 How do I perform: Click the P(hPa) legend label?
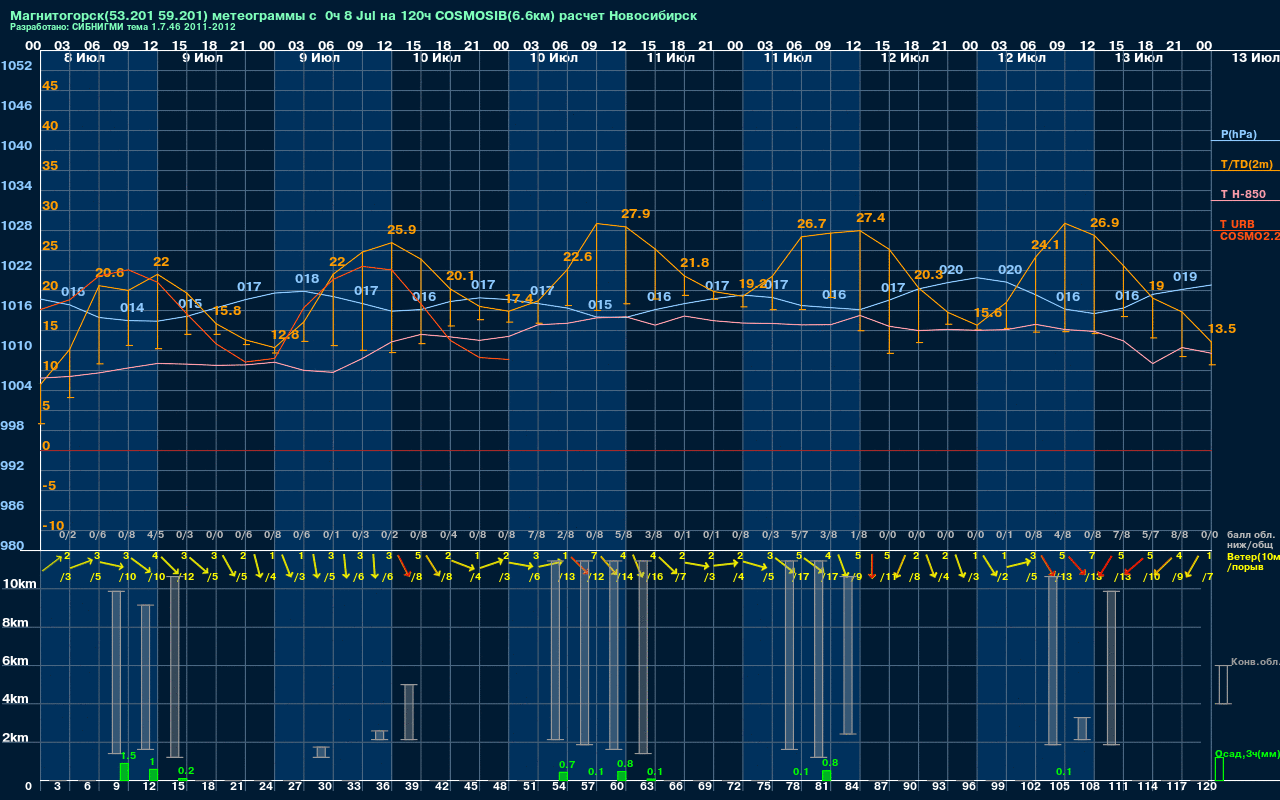1238,134
